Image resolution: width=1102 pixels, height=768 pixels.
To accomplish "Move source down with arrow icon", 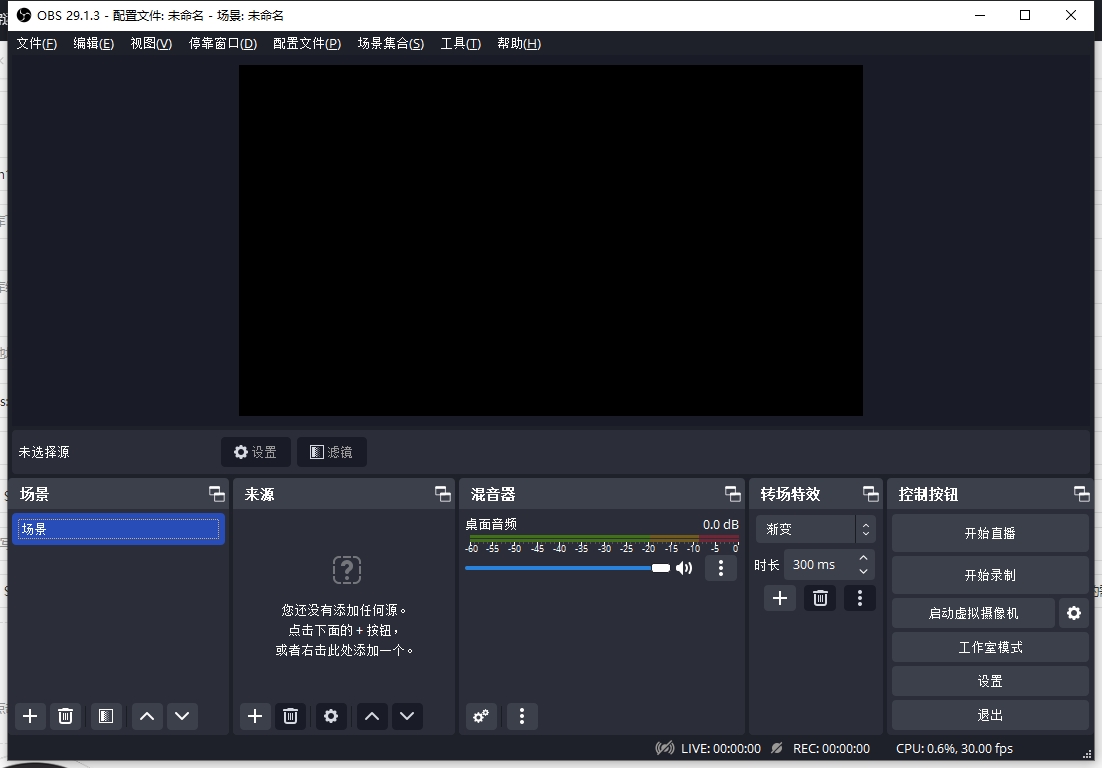I will click(407, 716).
